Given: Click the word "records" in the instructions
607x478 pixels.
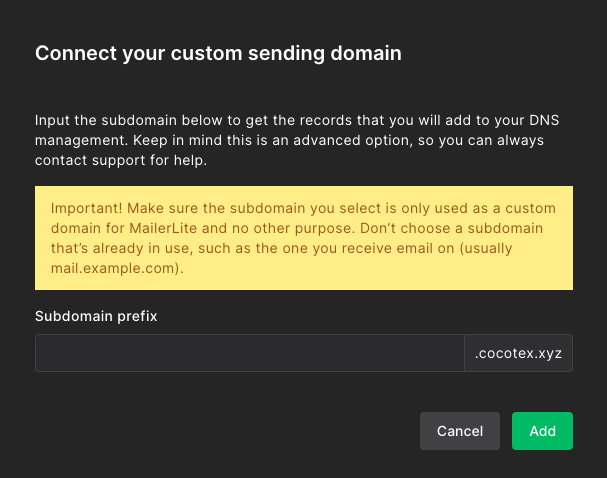Looking at the screenshot, I should [x=339, y=118].
